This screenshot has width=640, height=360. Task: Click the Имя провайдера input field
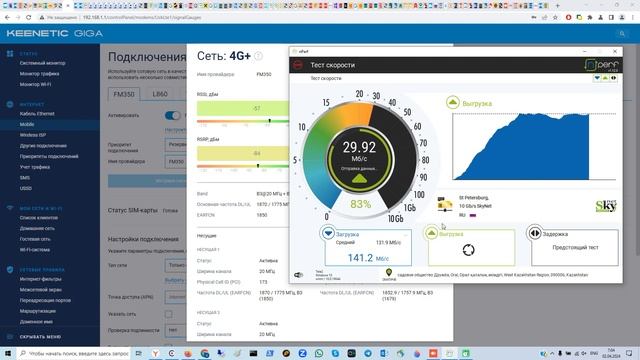(176, 162)
